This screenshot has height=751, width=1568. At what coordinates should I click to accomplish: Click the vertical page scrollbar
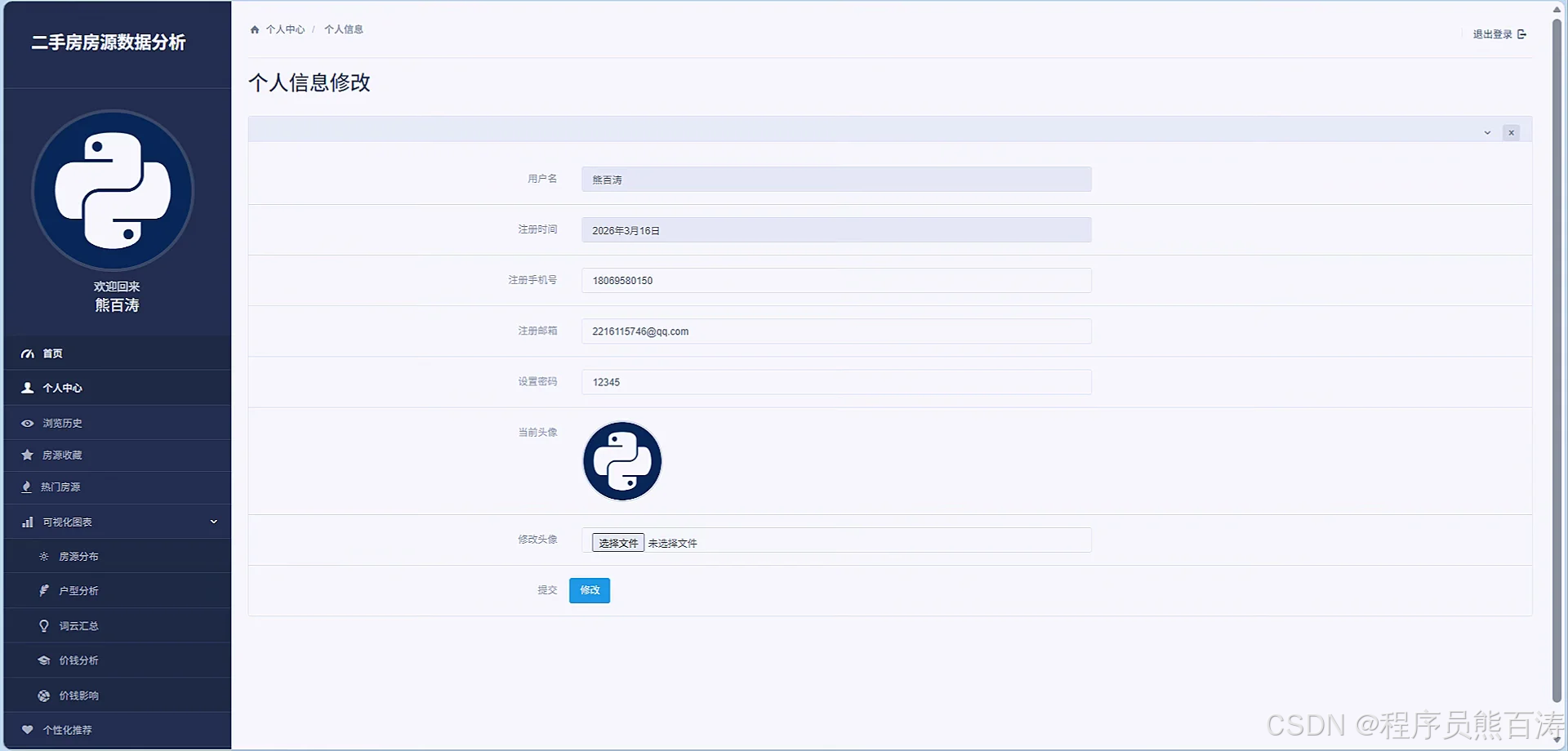pyautogui.click(x=1557, y=359)
